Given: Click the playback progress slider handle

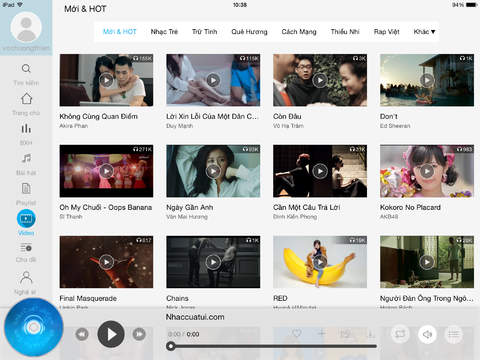Looking at the screenshot, I should pos(171,346).
